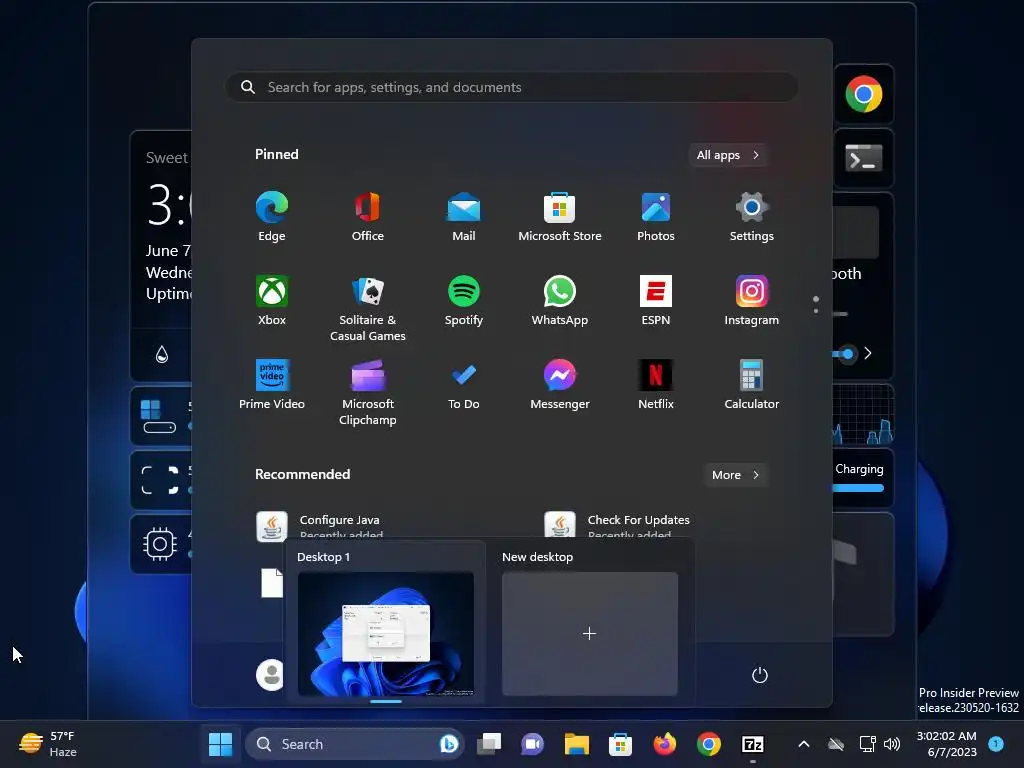Open Task View on the taskbar
Screen dimensions: 1024x768
489,744
